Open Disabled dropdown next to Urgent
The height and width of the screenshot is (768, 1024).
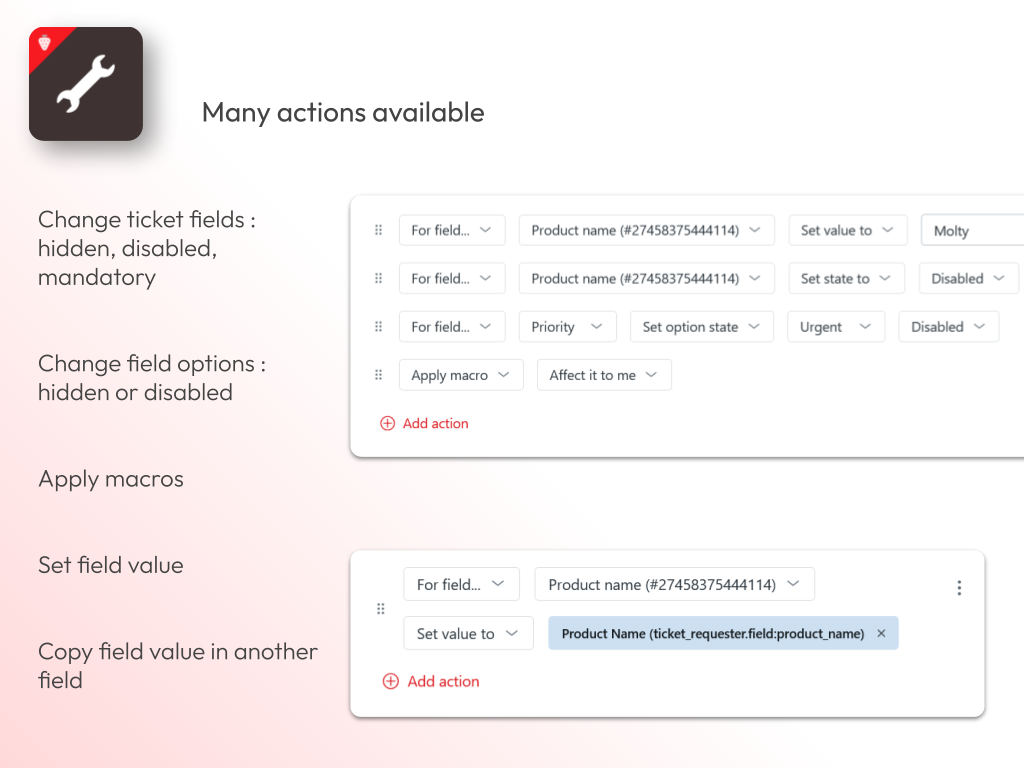pos(948,327)
